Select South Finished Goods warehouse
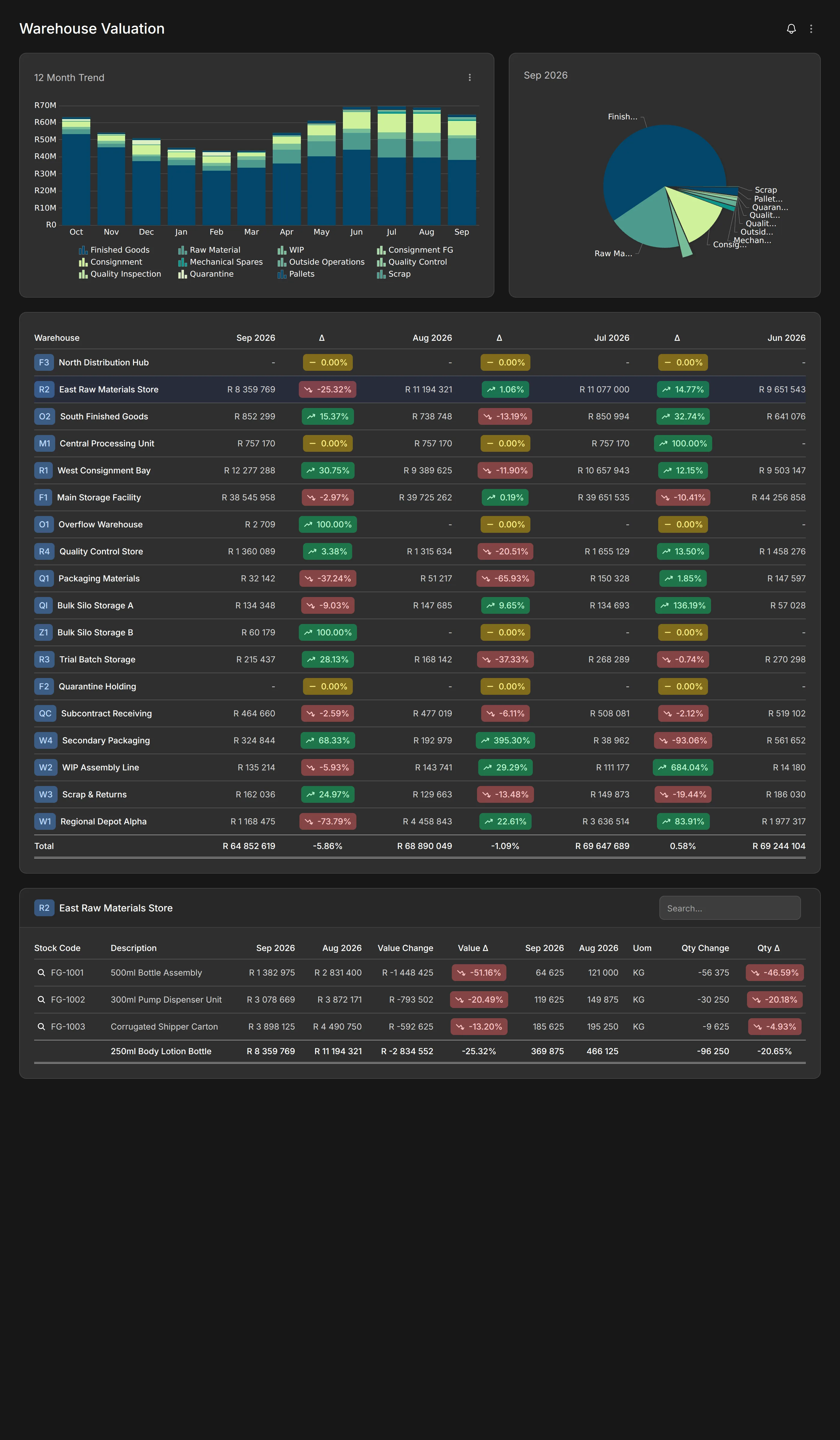This screenshot has height=1440, width=840. pyautogui.click(x=104, y=416)
